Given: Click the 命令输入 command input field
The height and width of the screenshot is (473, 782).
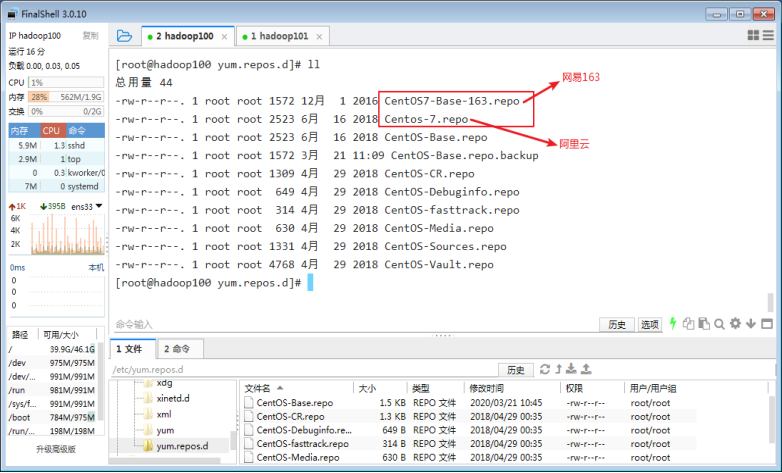Looking at the screenshot, I should (354, 324).
